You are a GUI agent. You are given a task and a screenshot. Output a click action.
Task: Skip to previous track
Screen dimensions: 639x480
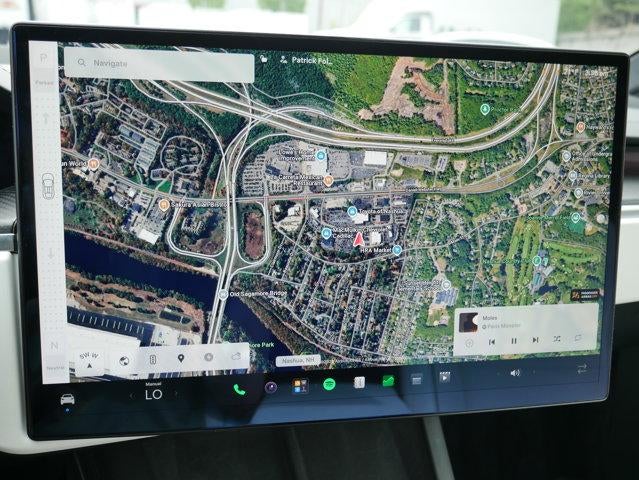[492, 341]
